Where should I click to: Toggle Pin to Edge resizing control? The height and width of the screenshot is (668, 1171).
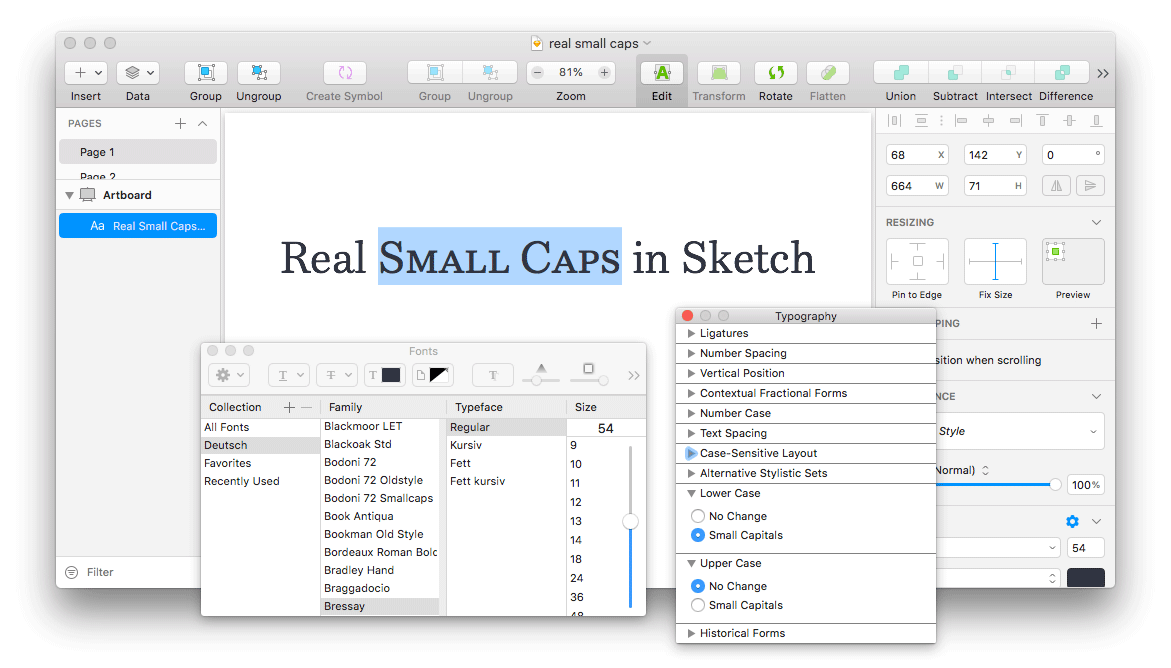(917, 261)
